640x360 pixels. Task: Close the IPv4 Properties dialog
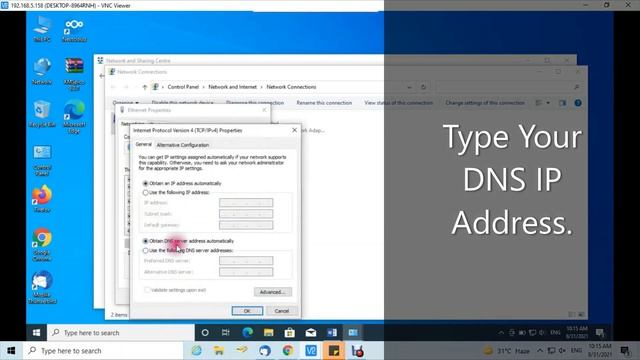[294, 130]
